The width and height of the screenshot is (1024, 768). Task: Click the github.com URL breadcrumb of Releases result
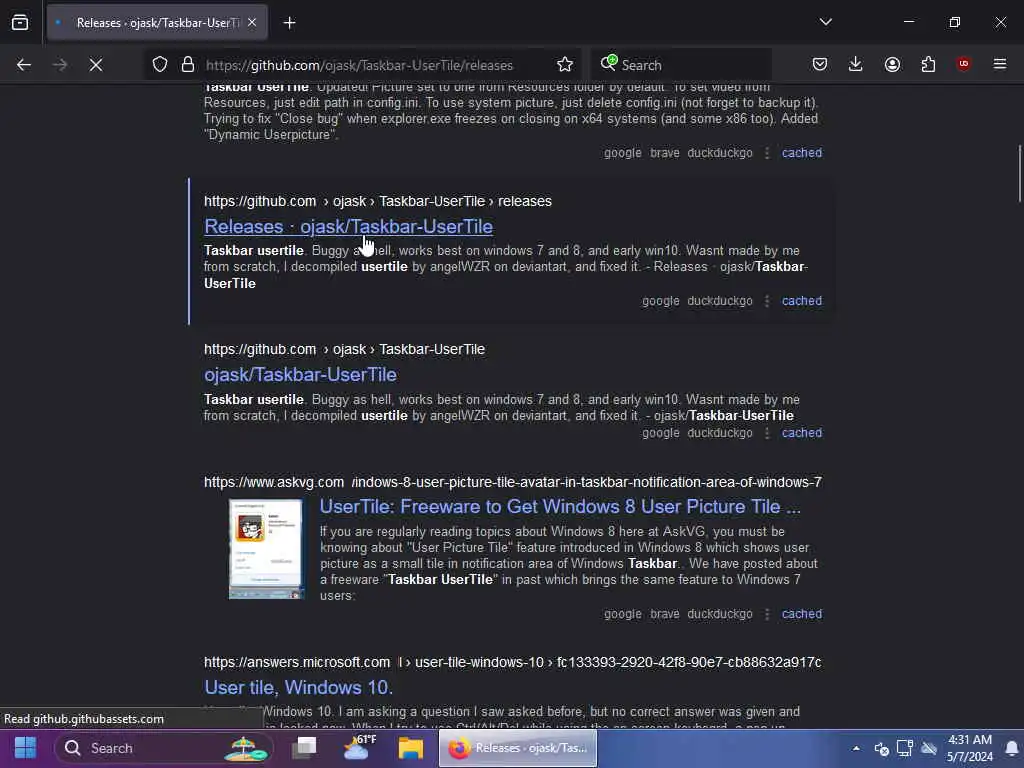click(377, 201)
